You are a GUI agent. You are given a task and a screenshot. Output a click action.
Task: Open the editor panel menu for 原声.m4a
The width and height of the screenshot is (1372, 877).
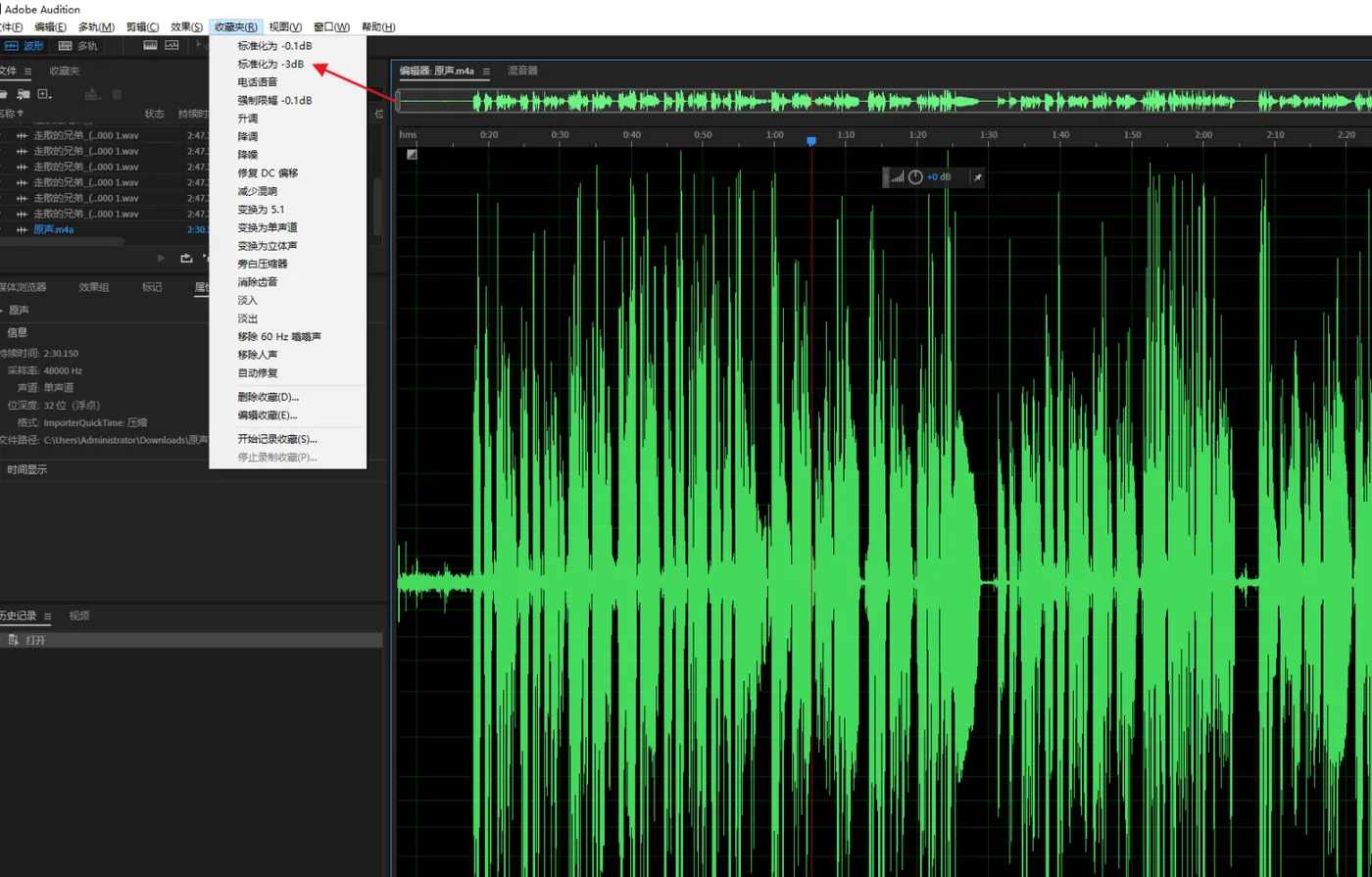(486, 72)
